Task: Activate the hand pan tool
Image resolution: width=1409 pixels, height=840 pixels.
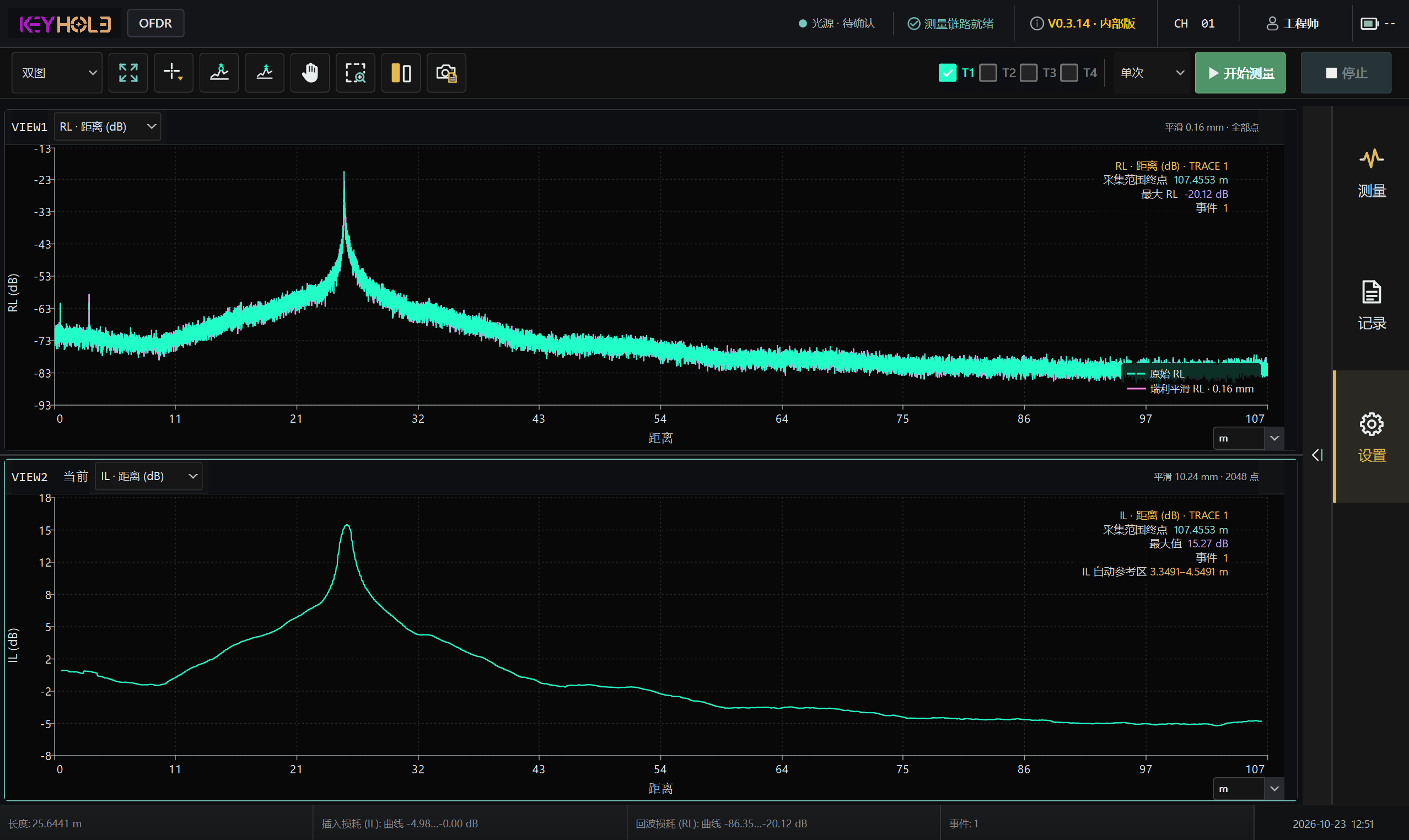Action: click(x=310, y=72)
